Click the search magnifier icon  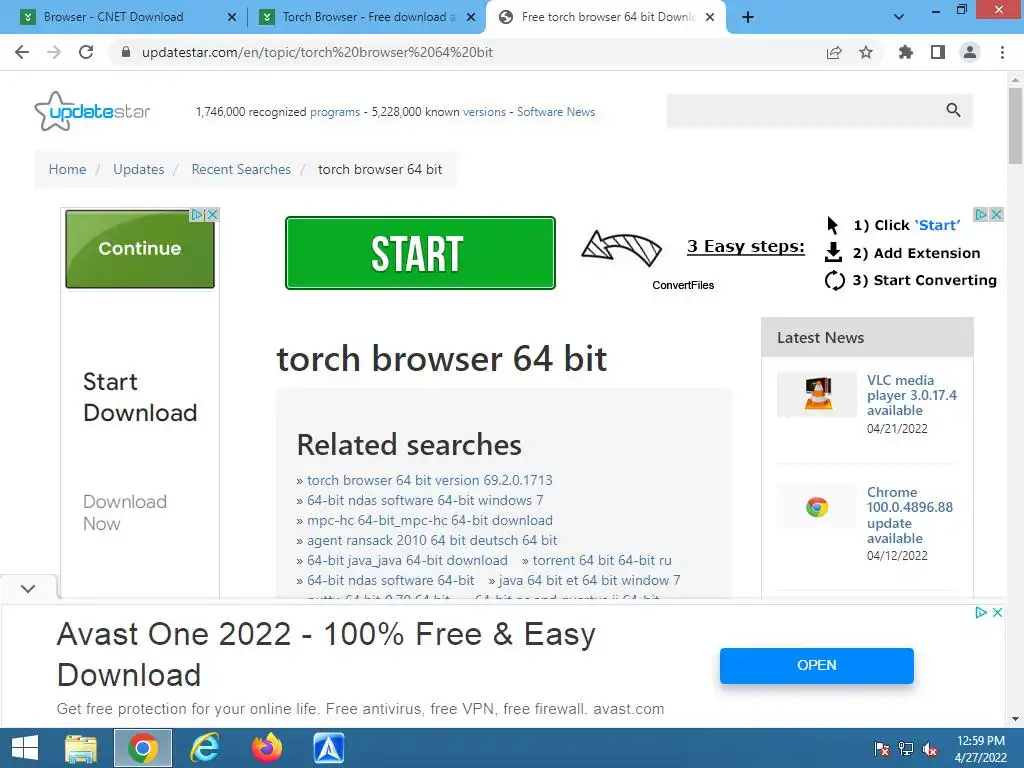click(x=953, y=110)
